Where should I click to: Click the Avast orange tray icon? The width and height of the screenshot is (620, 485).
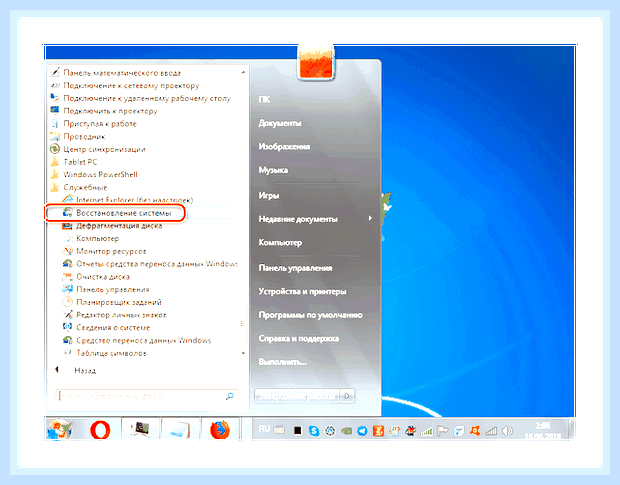pyautogui.click(x=475, y=431)
